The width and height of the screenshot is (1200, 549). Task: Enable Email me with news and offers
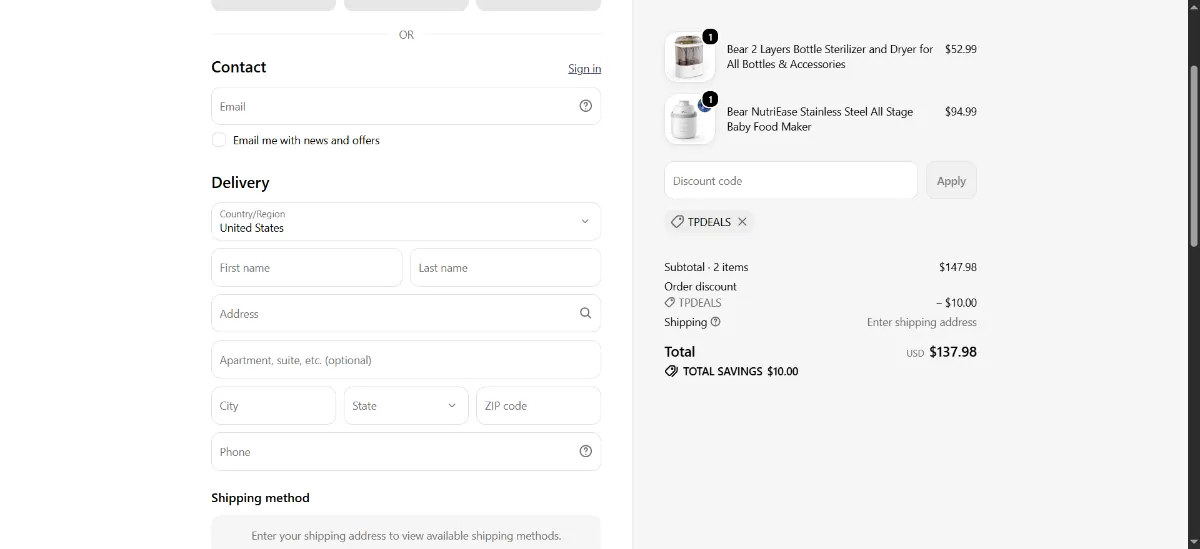point(219,140)
